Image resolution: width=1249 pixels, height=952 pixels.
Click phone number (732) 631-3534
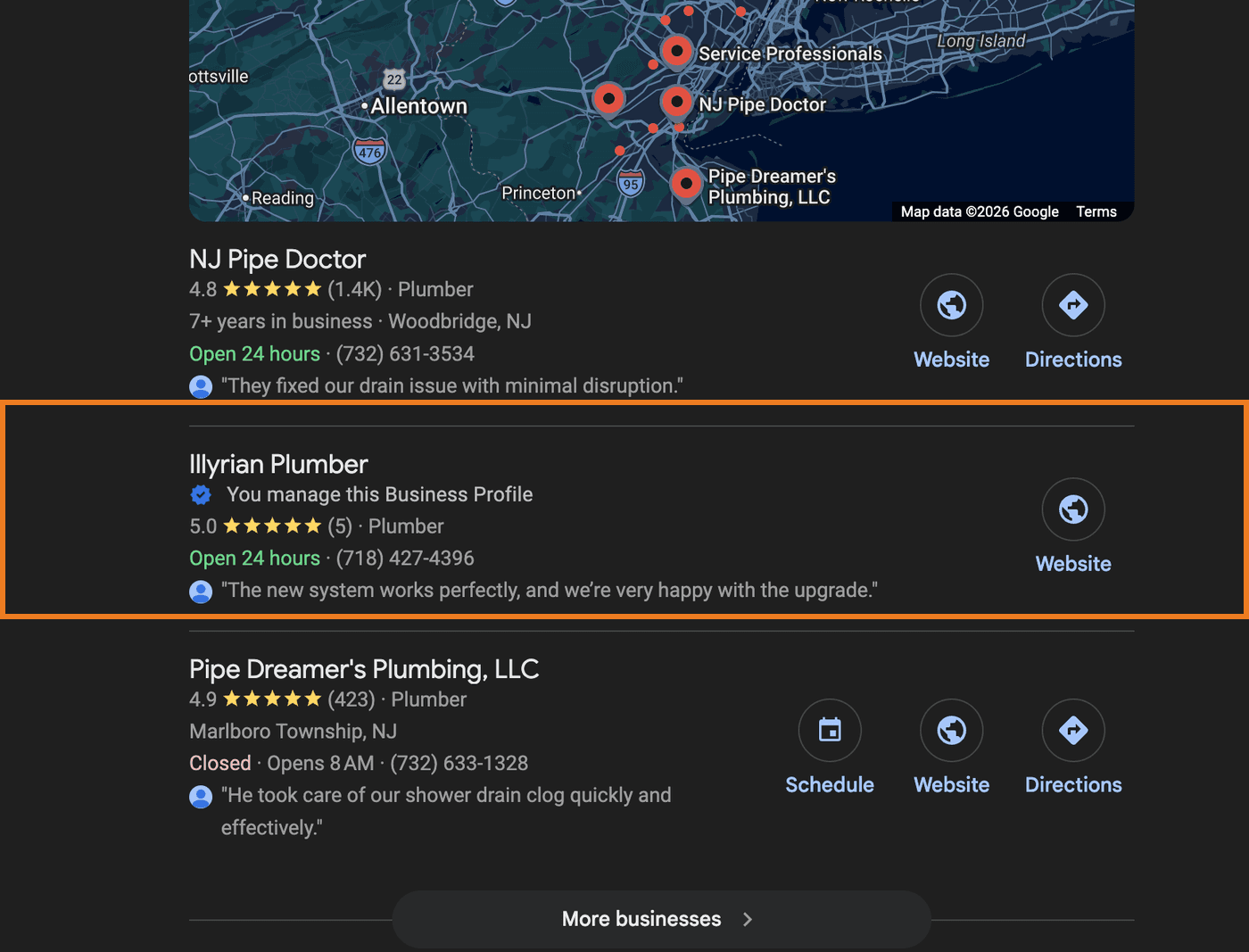[x=405, y=354]
